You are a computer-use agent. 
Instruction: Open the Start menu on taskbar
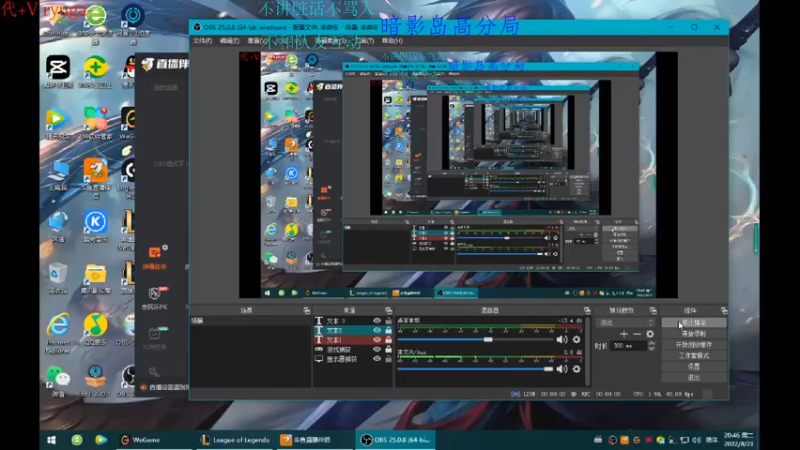tap(50, 439)
